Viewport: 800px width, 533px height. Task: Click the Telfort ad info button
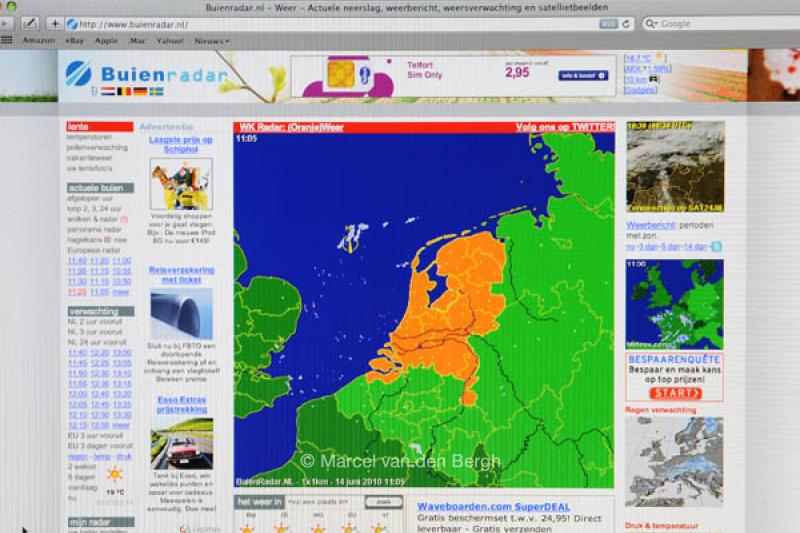[x=583, y=75]
